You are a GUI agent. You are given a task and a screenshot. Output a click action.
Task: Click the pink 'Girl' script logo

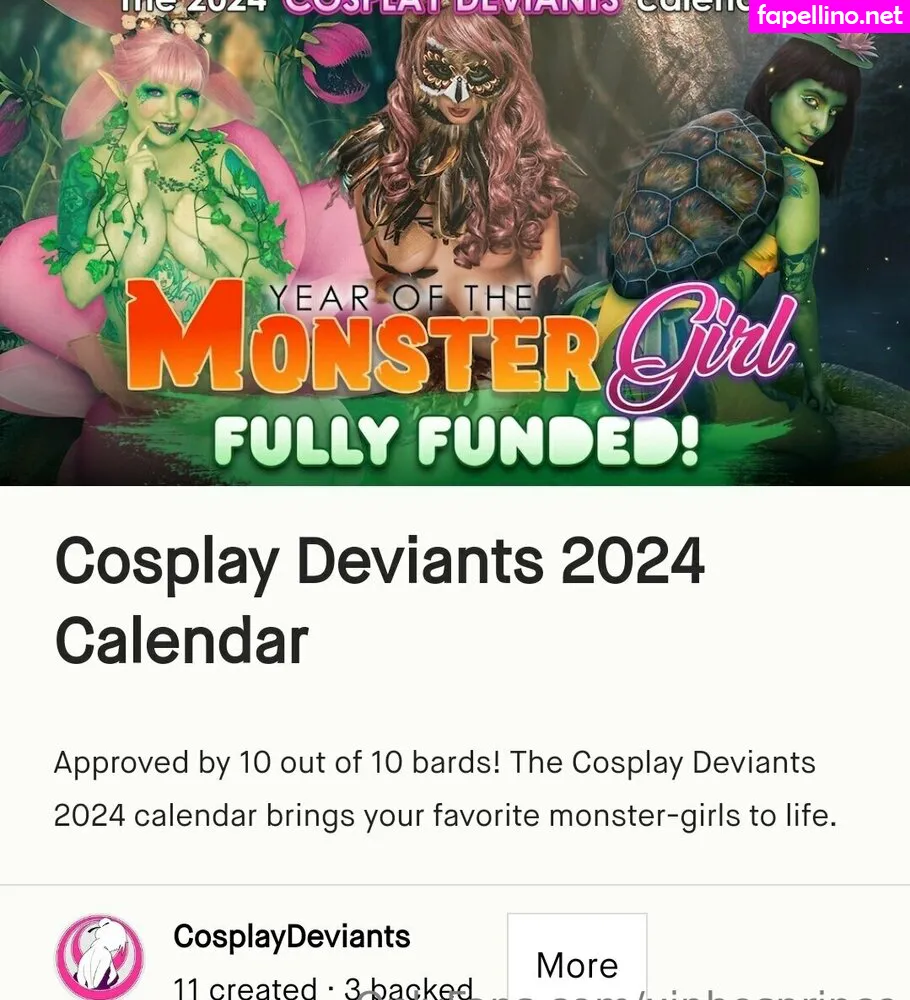(700, 348)
